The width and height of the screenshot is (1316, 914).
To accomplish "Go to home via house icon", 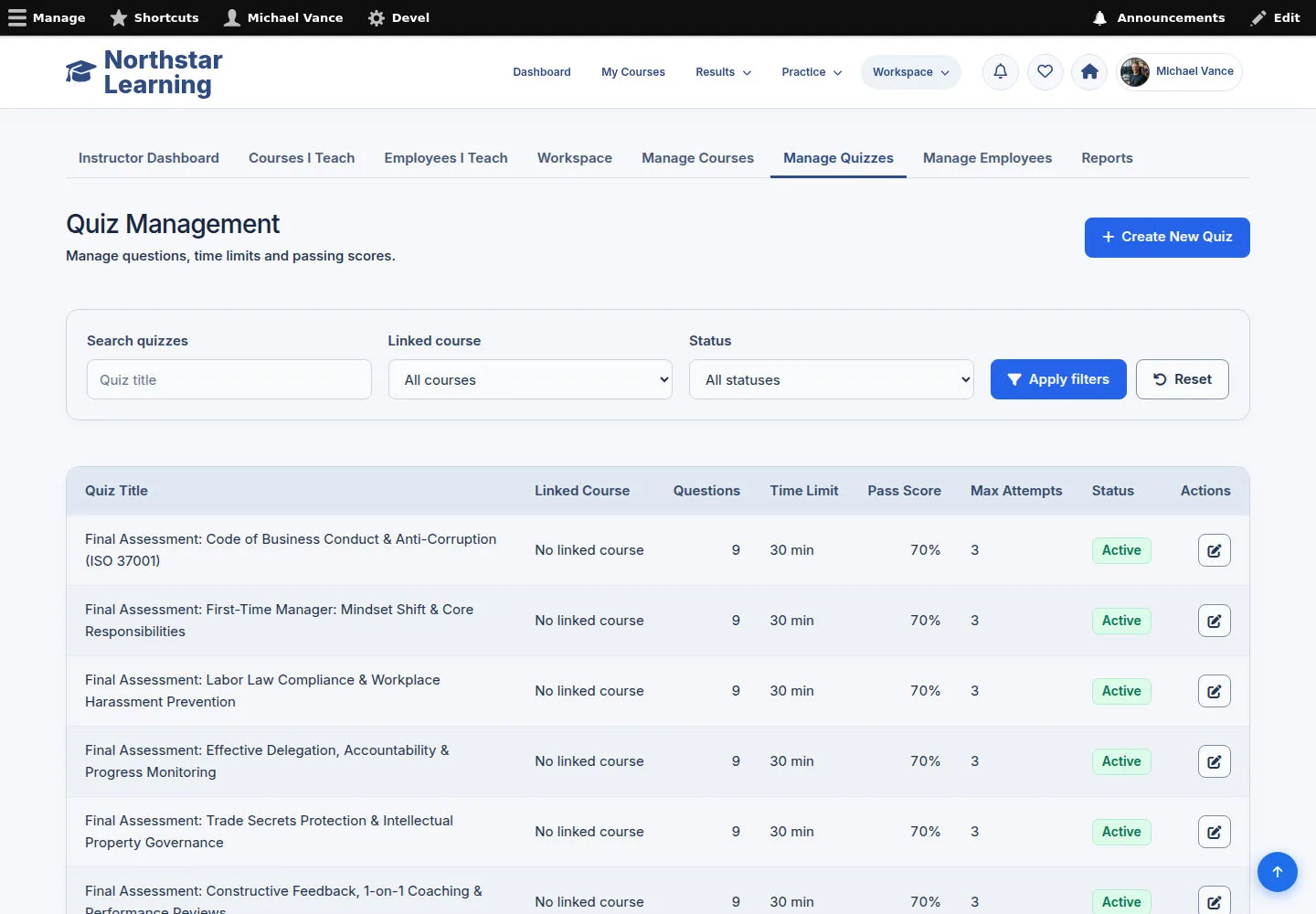I will (1089, 71).
